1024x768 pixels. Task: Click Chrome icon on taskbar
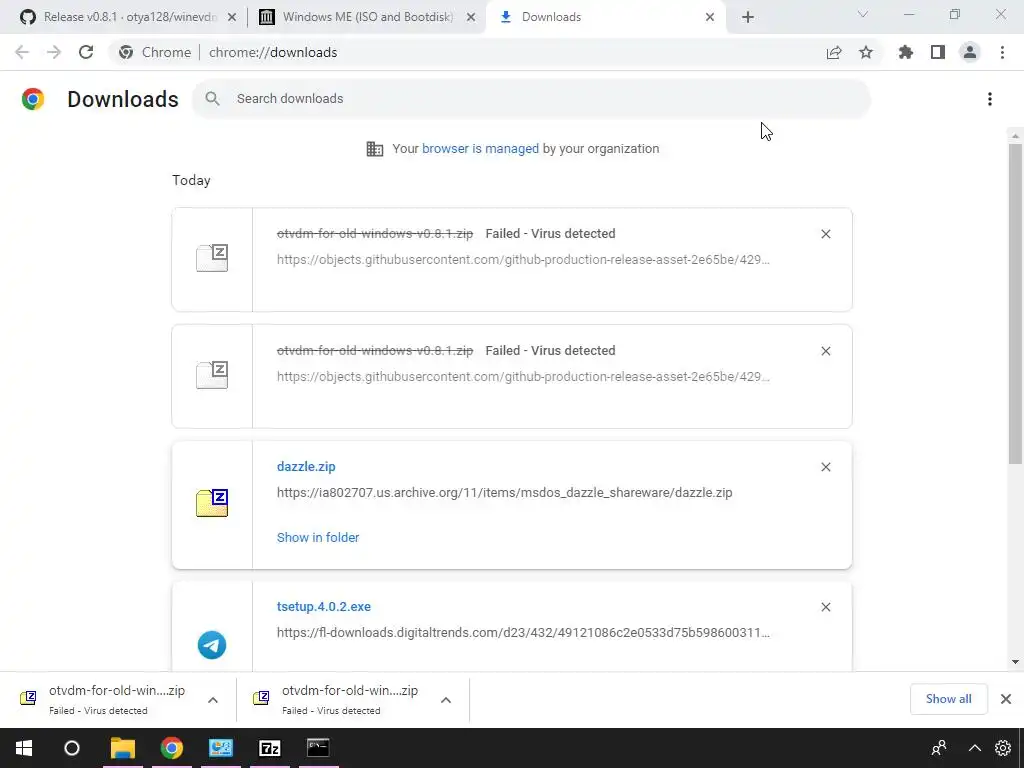click(172, 748)
